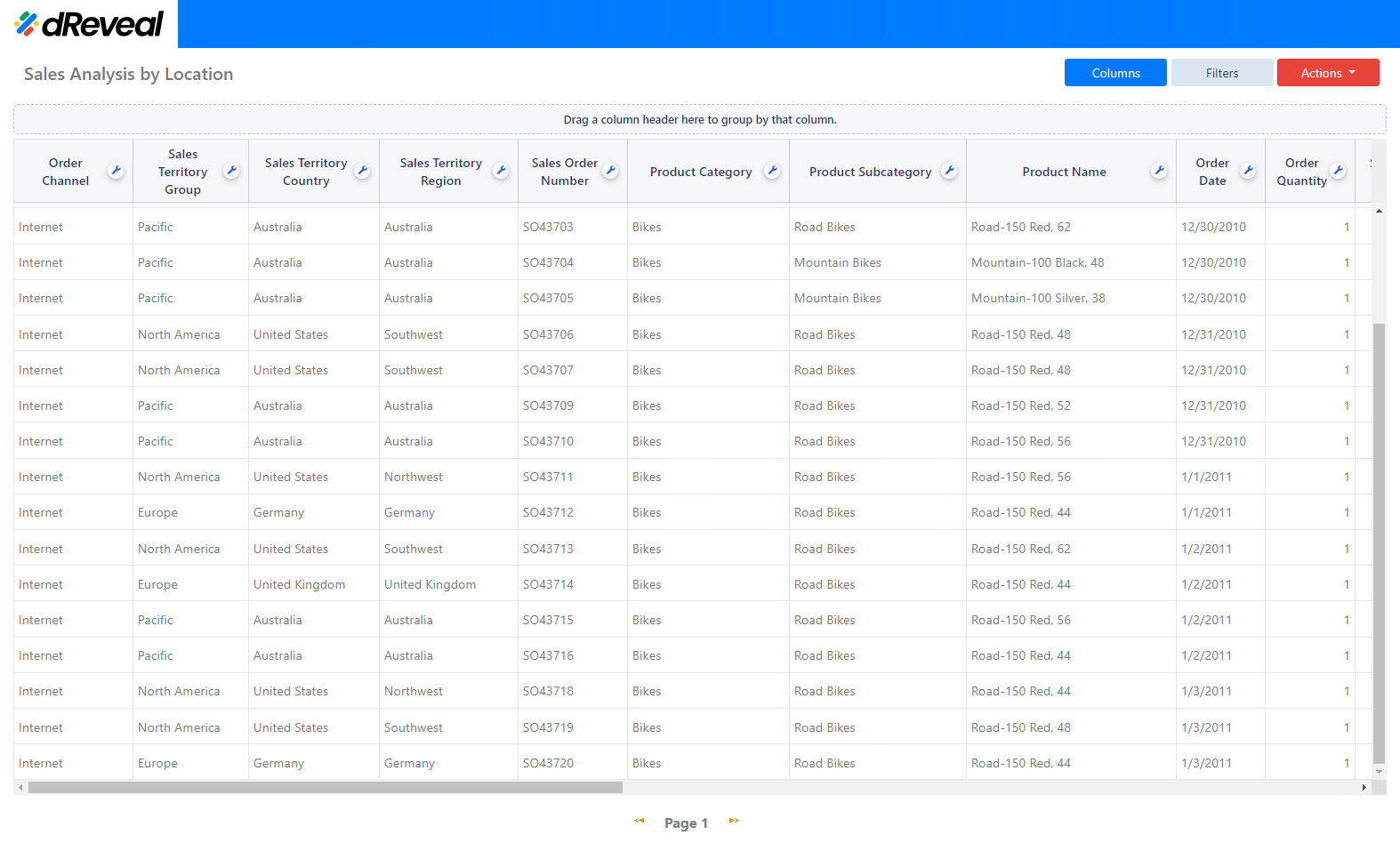
Task: Click the Order Date column wrench icon
Action: tap(1248, 171)
